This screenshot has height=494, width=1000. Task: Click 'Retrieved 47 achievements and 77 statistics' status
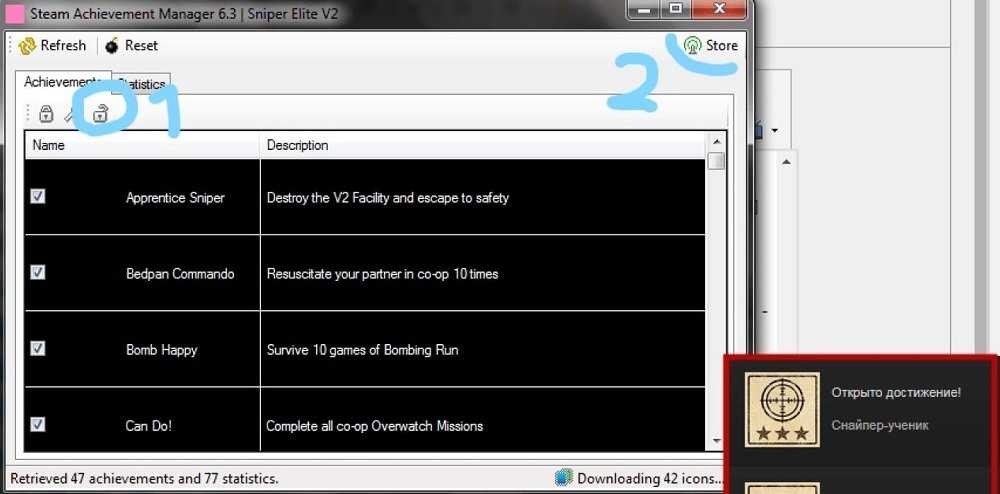(x=144, y=478)
